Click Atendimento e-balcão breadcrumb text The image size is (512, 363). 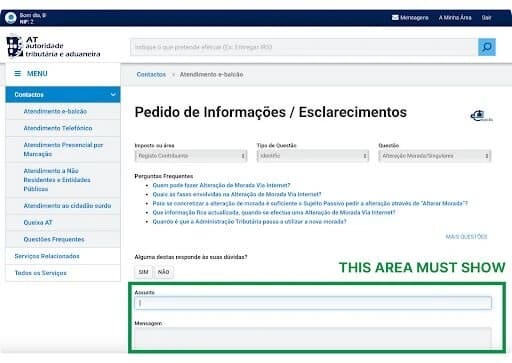pos(211,74)
